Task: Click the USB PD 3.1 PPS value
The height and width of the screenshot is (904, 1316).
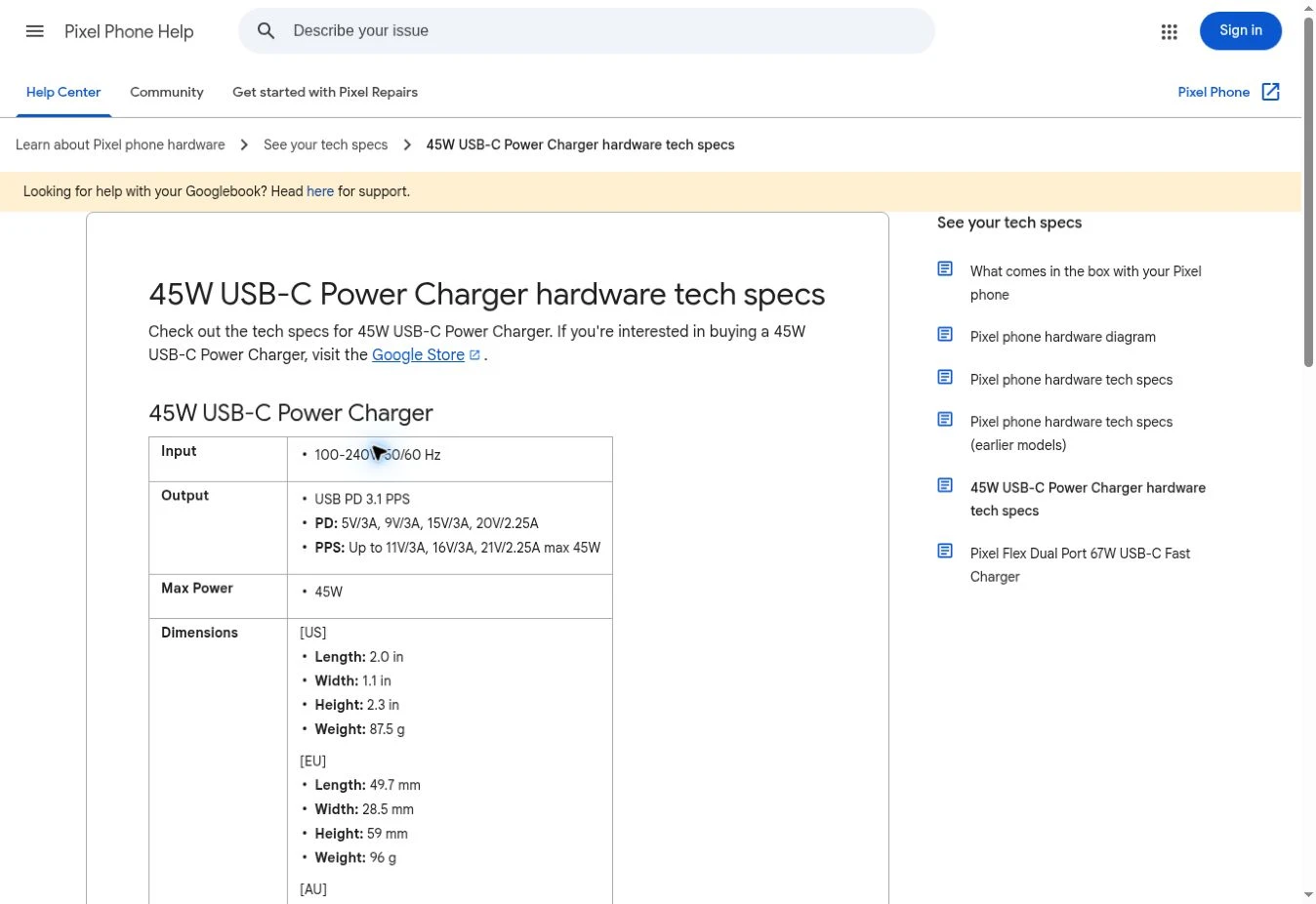Action: click(x=362, y=499)
